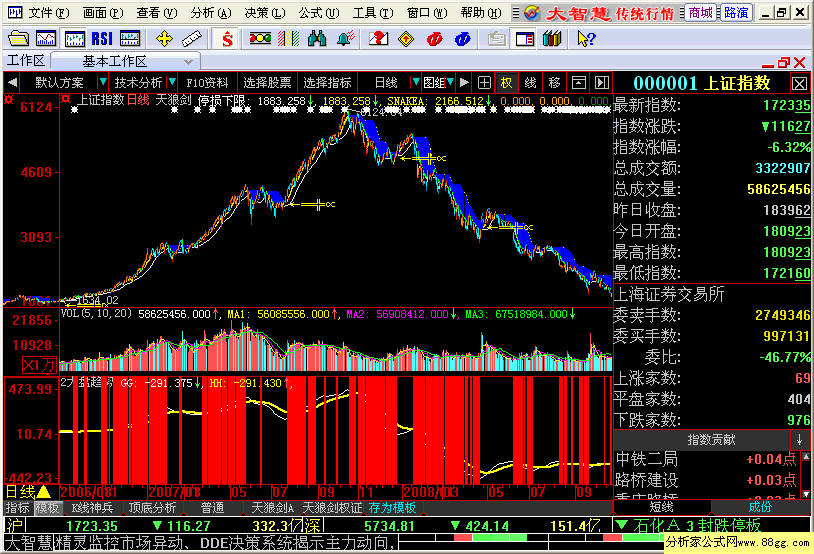The height and width of the screenshot is (554, 814).
Task: Click the 选择股票 button
Action: coord(267,83)
